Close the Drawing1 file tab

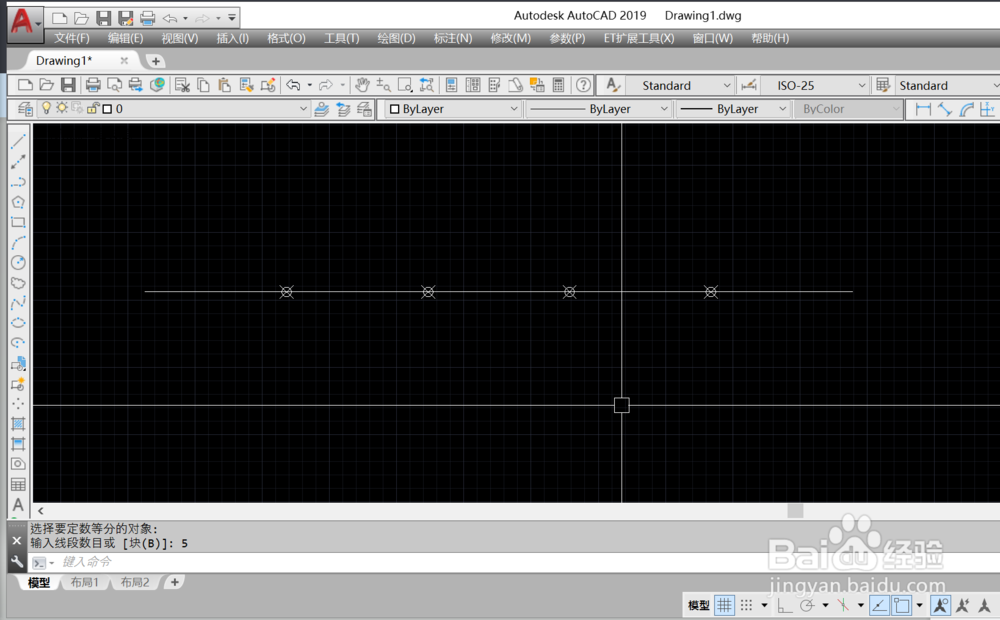(124, 61)
